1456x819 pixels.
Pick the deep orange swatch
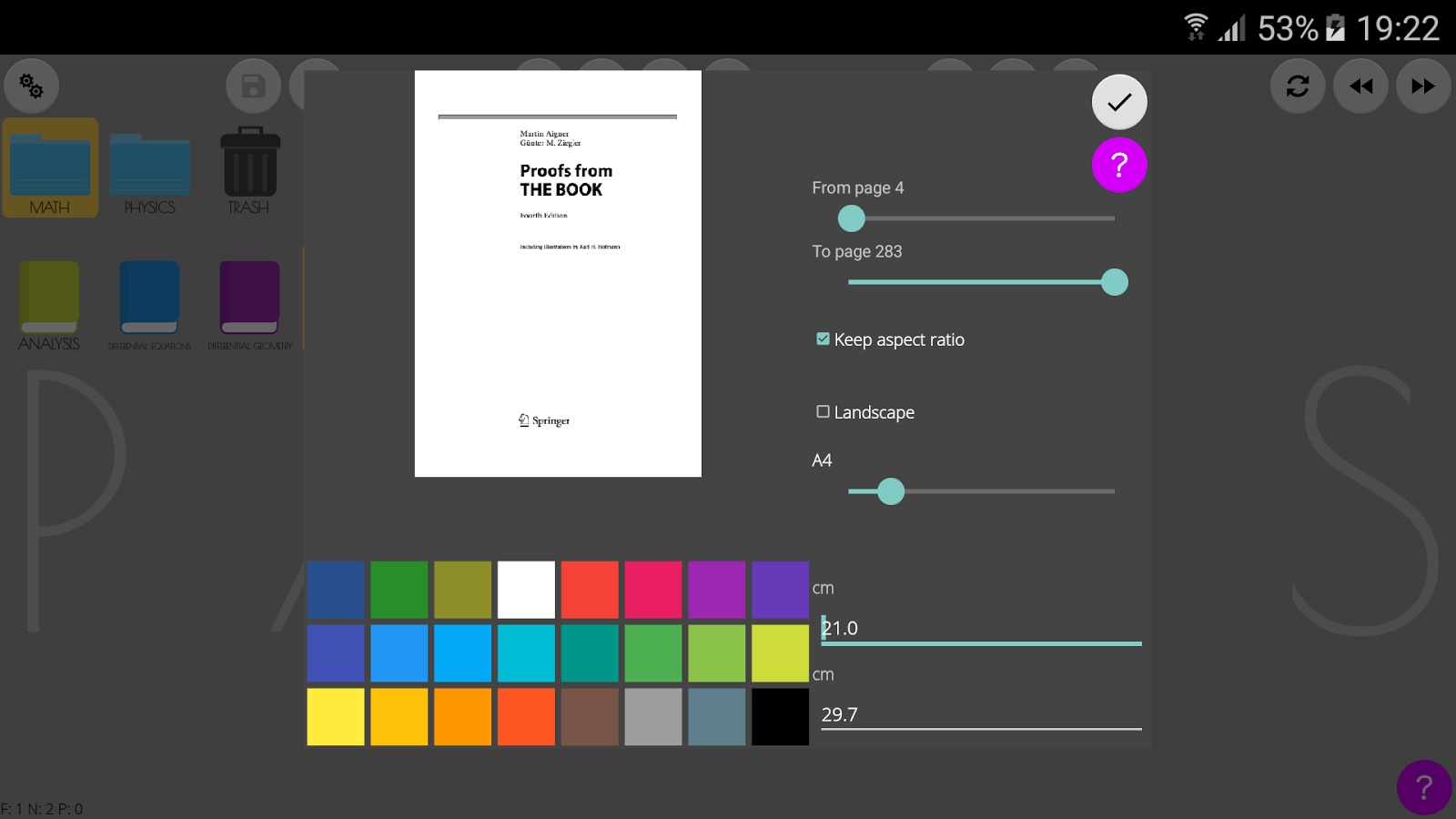(x=526, y=717)
